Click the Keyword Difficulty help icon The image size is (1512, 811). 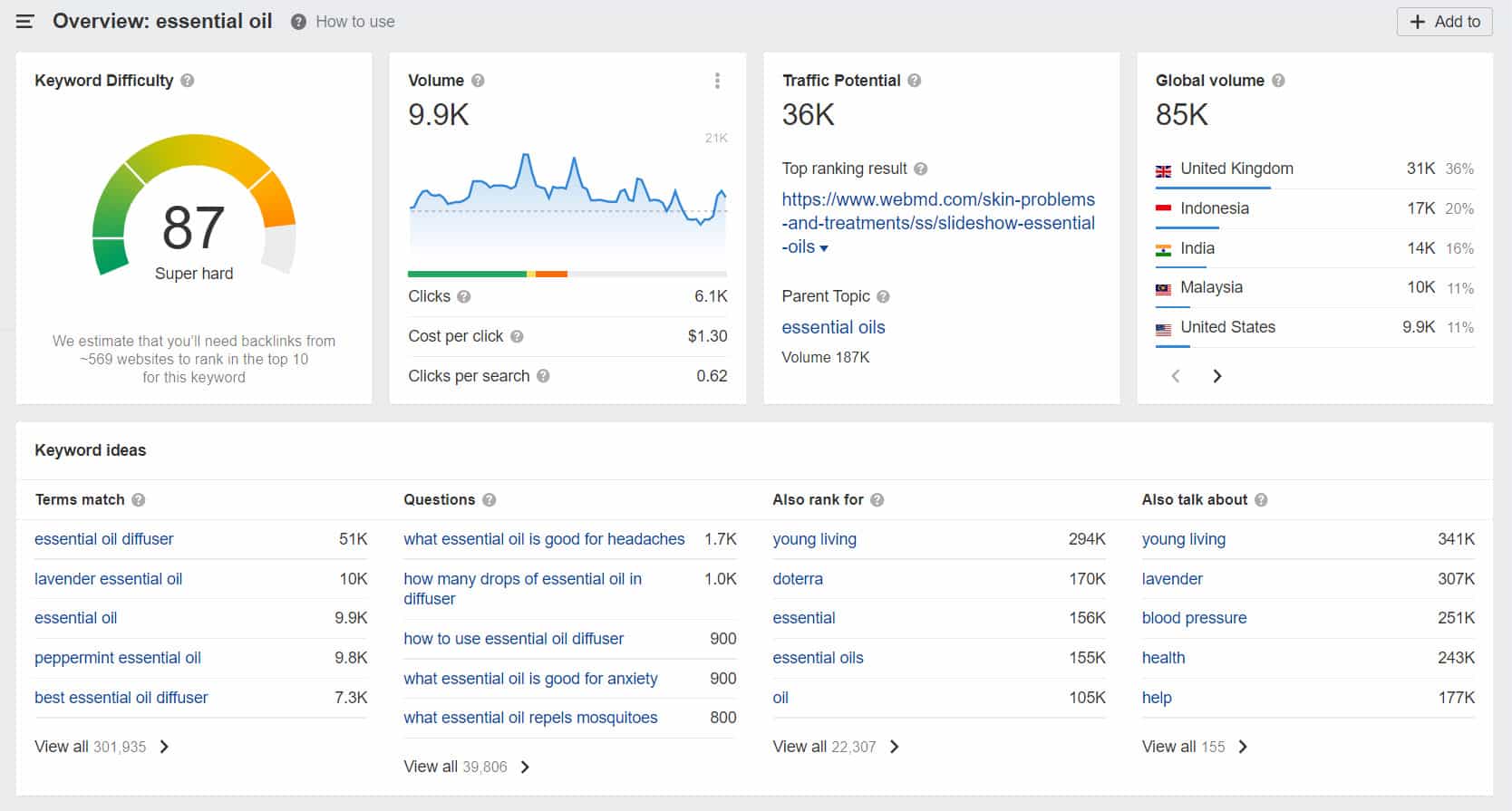click(x=188, y=81)
